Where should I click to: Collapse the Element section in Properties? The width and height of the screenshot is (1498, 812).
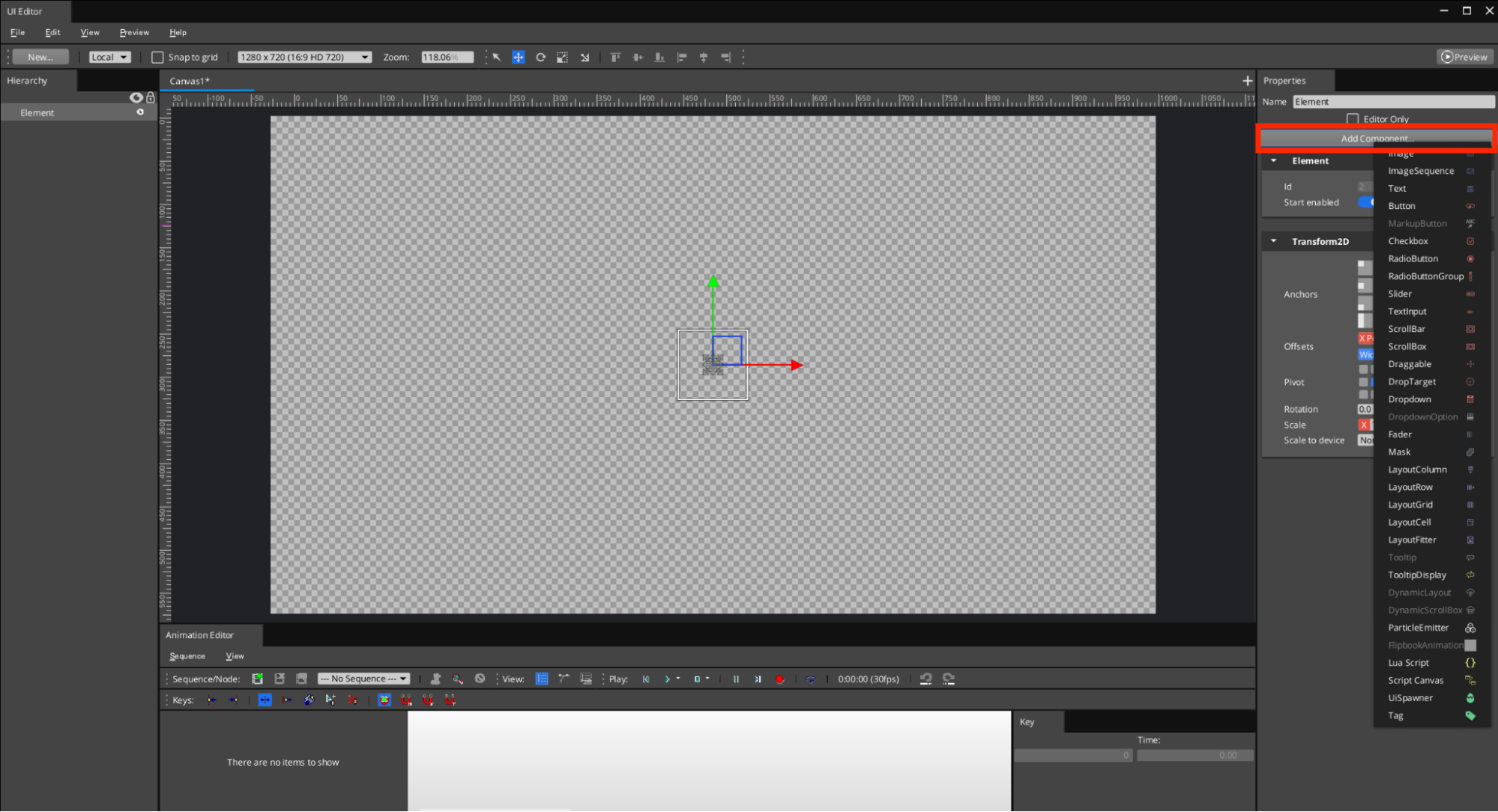[x=1273, y=160]
